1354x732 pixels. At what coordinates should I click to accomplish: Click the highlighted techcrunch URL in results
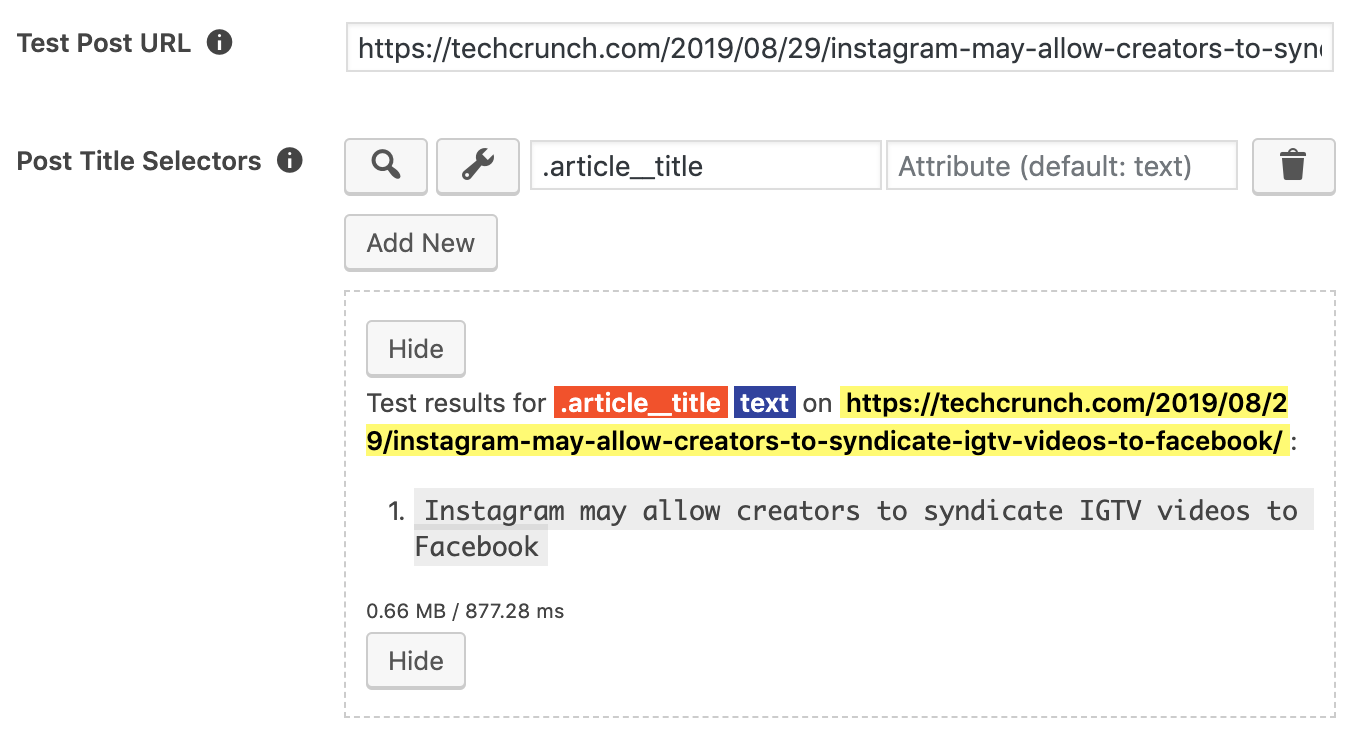coord(827,422)
